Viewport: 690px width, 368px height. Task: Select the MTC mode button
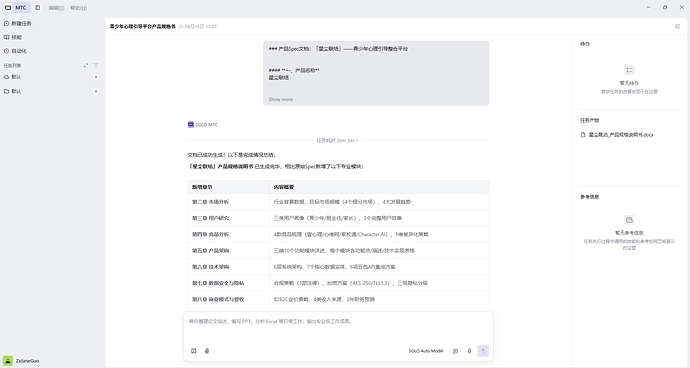click(x=16, y=7)
